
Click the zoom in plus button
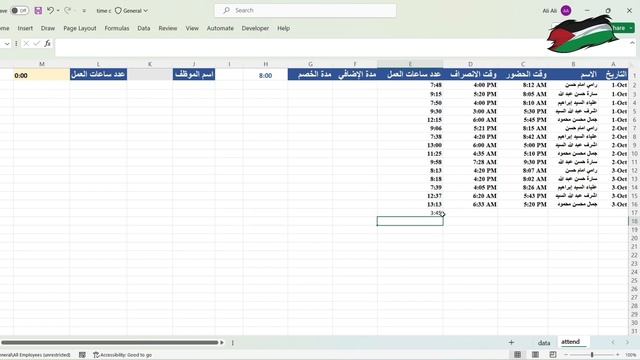pyautogui.click(x=618, y=355)
